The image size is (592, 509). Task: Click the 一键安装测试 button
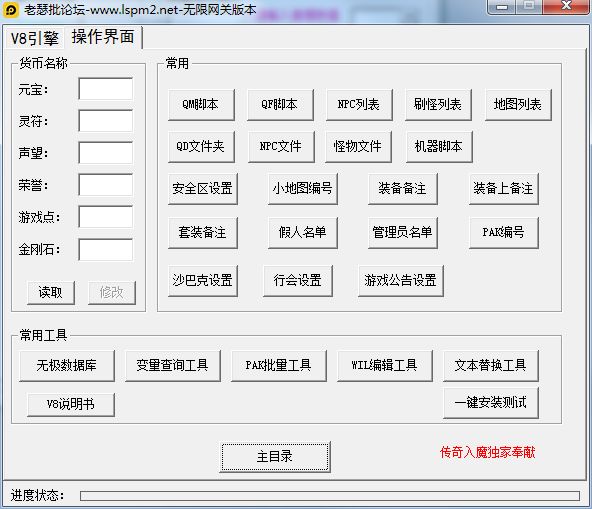click(x=491, y=403)
